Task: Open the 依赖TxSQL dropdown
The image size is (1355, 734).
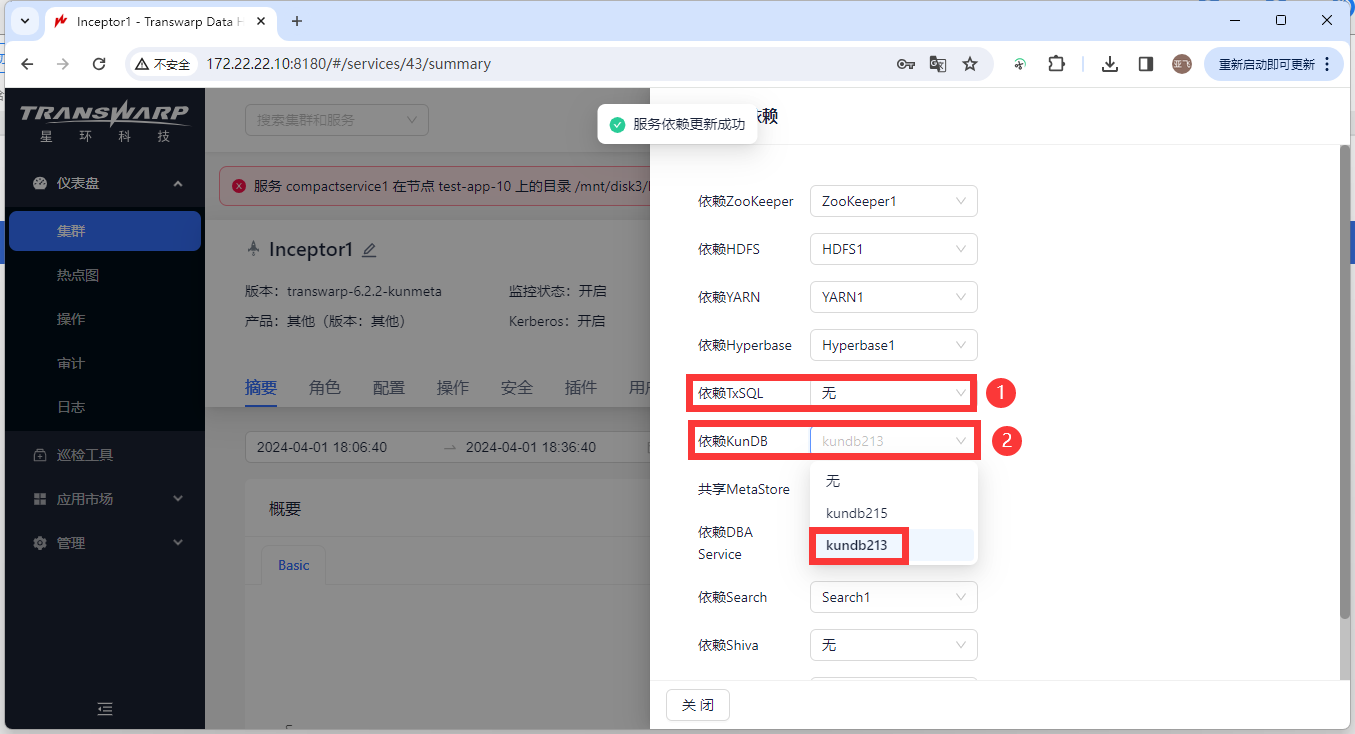Action: (893, 393)
